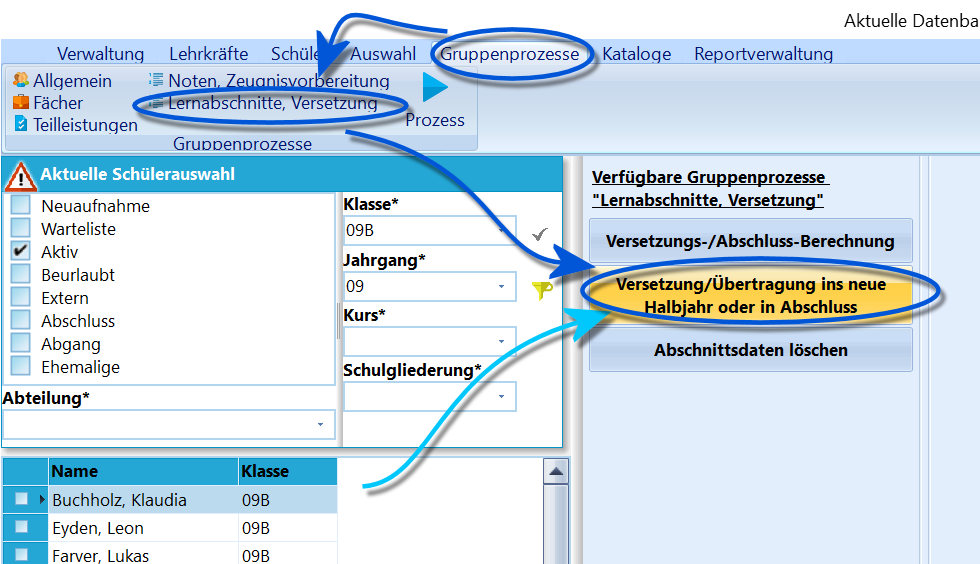Click the yellow filter funnel icon
The height and width of the screenshot is (564, 980).
click(542, 290)
